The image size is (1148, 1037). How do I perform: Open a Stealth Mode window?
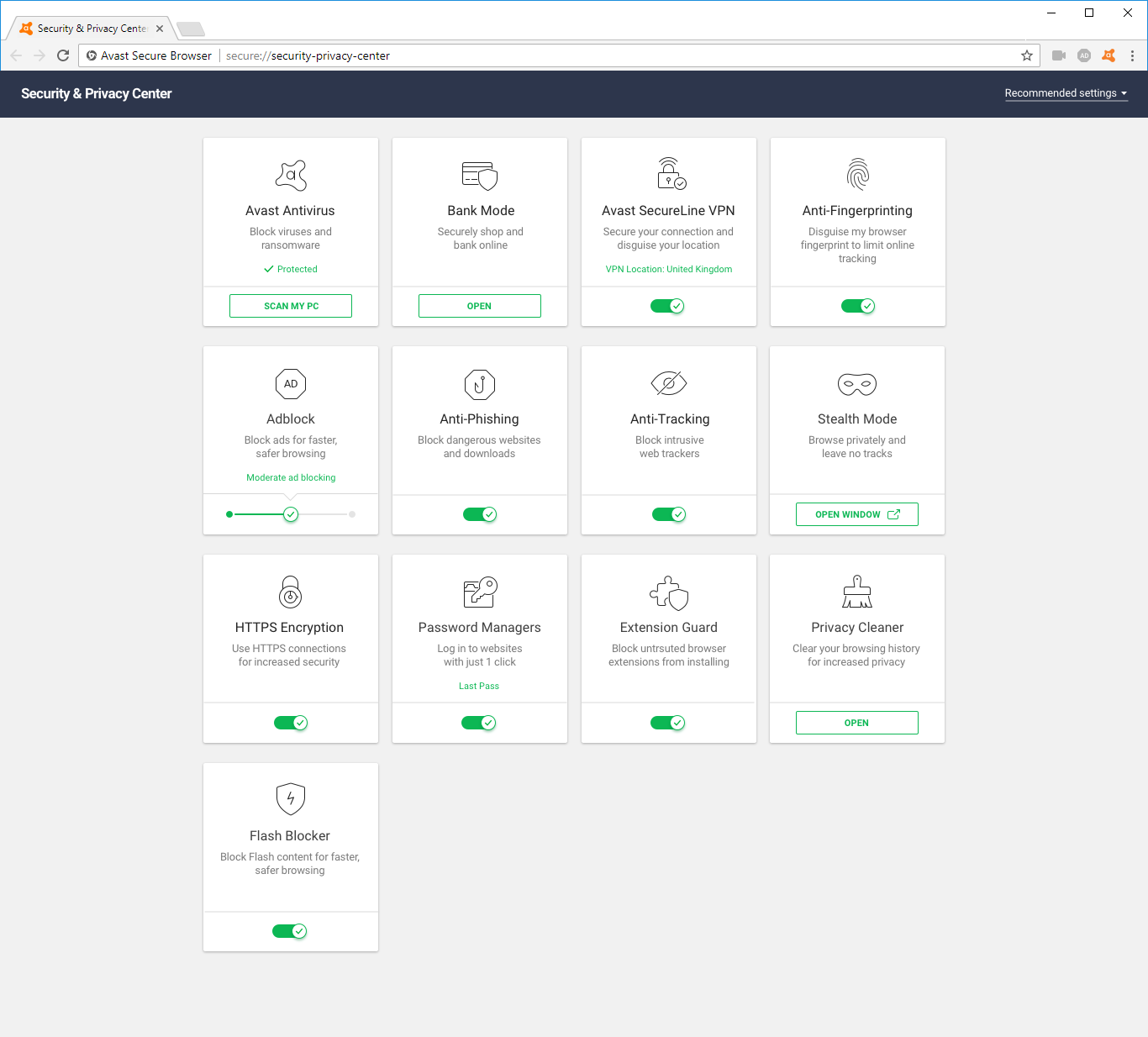857,513
